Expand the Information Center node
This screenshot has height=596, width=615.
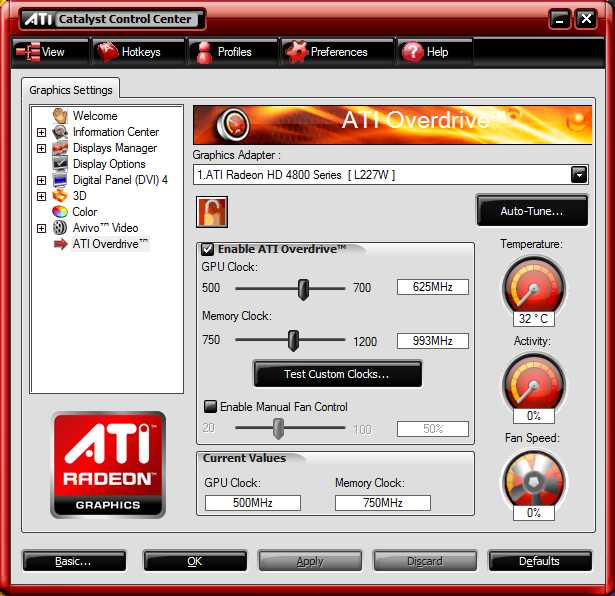point(41,132)
